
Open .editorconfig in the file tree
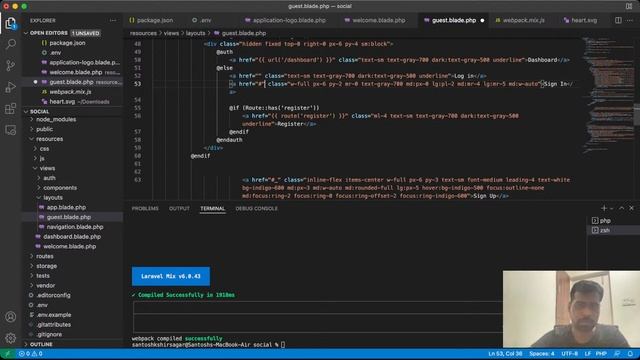click(53, 296)
